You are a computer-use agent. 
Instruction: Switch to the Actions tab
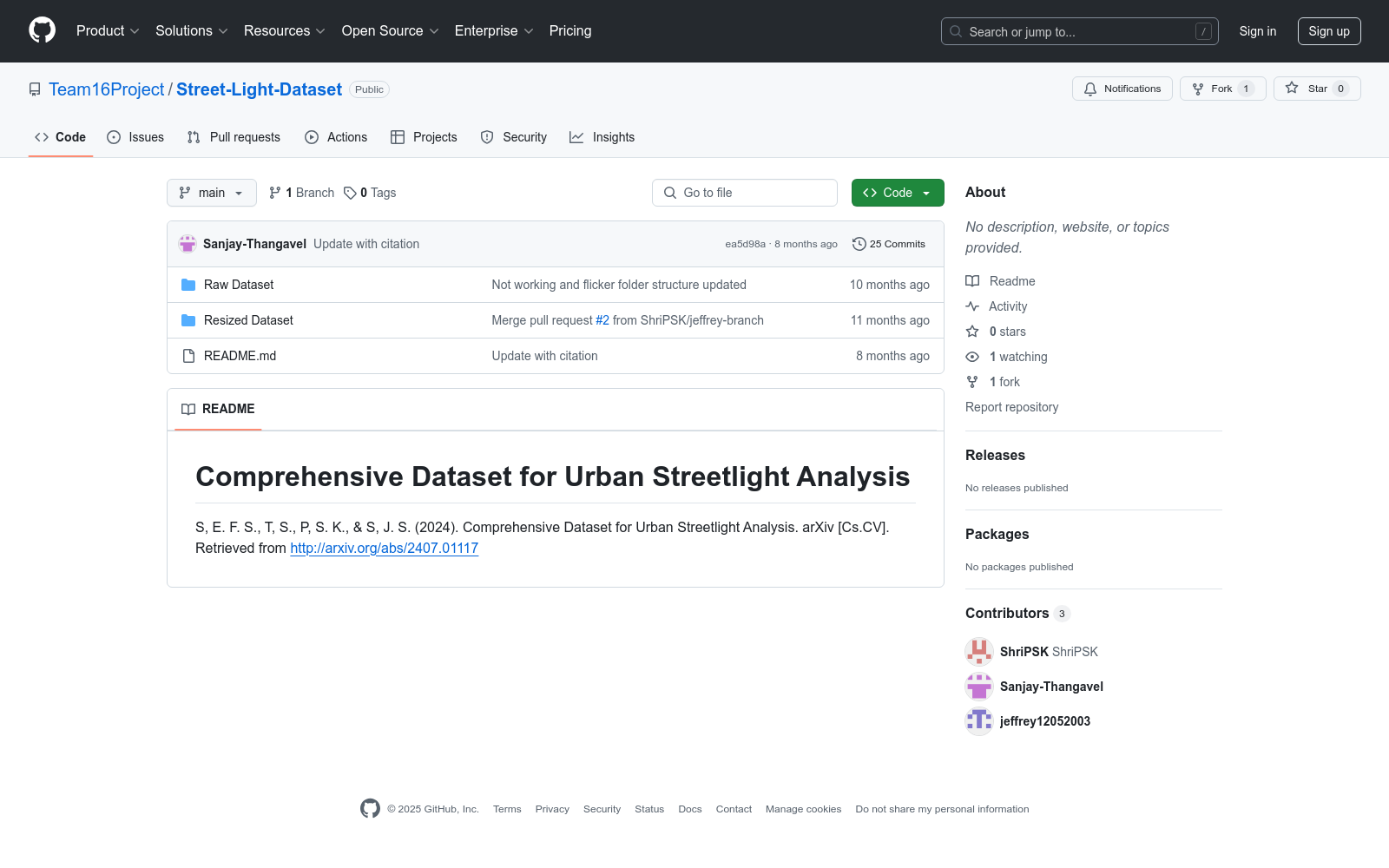pos(336,137)
